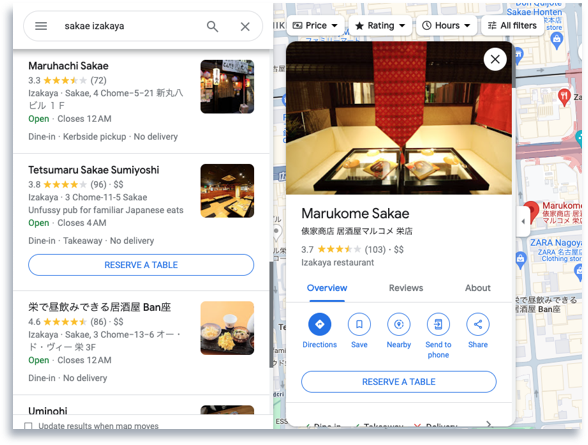The height and width of the screenshot is (445, 588).
Task: Click the '(103)' review count
Action: [x=375, y=249]
